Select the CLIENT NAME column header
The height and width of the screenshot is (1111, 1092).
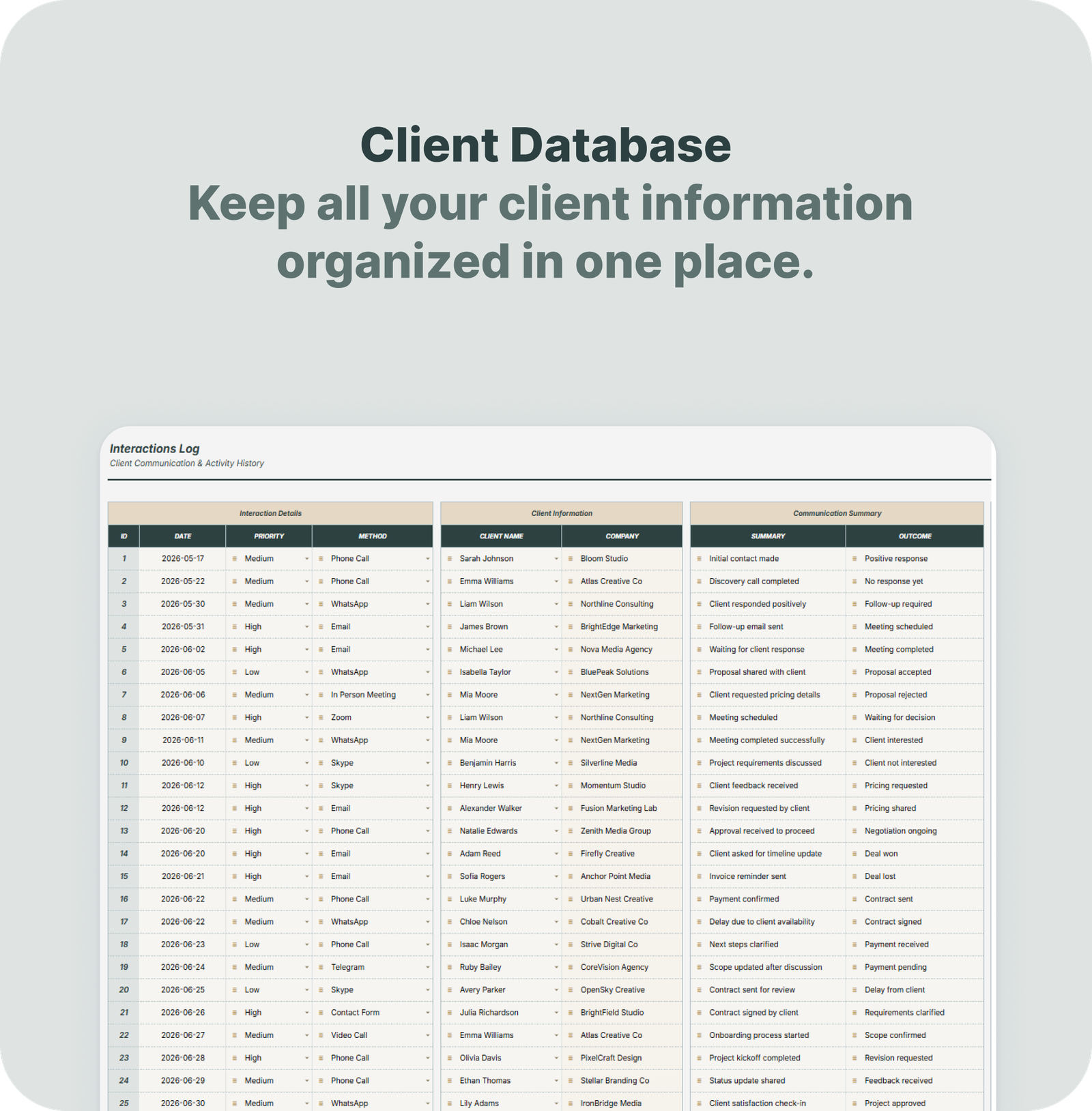pyautogui.click(x=502, y=536)
